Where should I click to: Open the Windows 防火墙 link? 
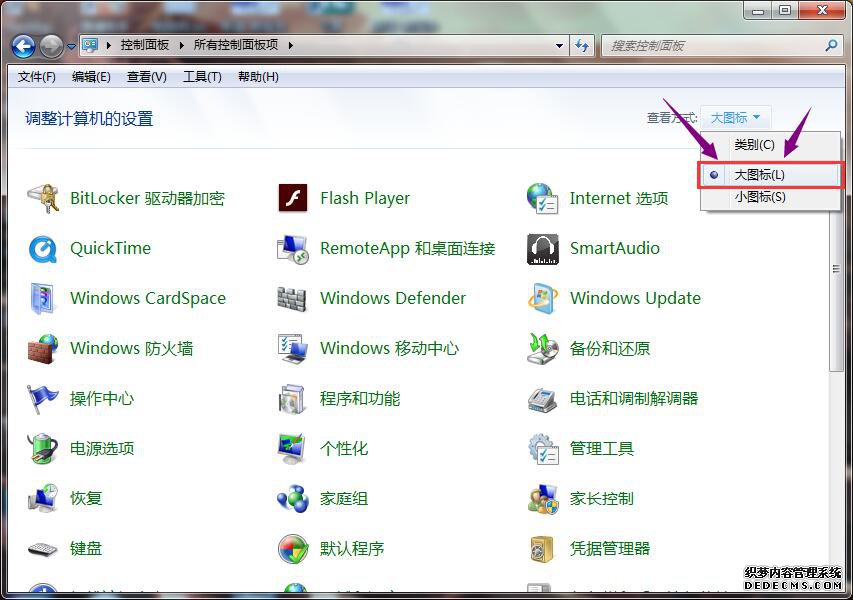click(x=132, y=349)
